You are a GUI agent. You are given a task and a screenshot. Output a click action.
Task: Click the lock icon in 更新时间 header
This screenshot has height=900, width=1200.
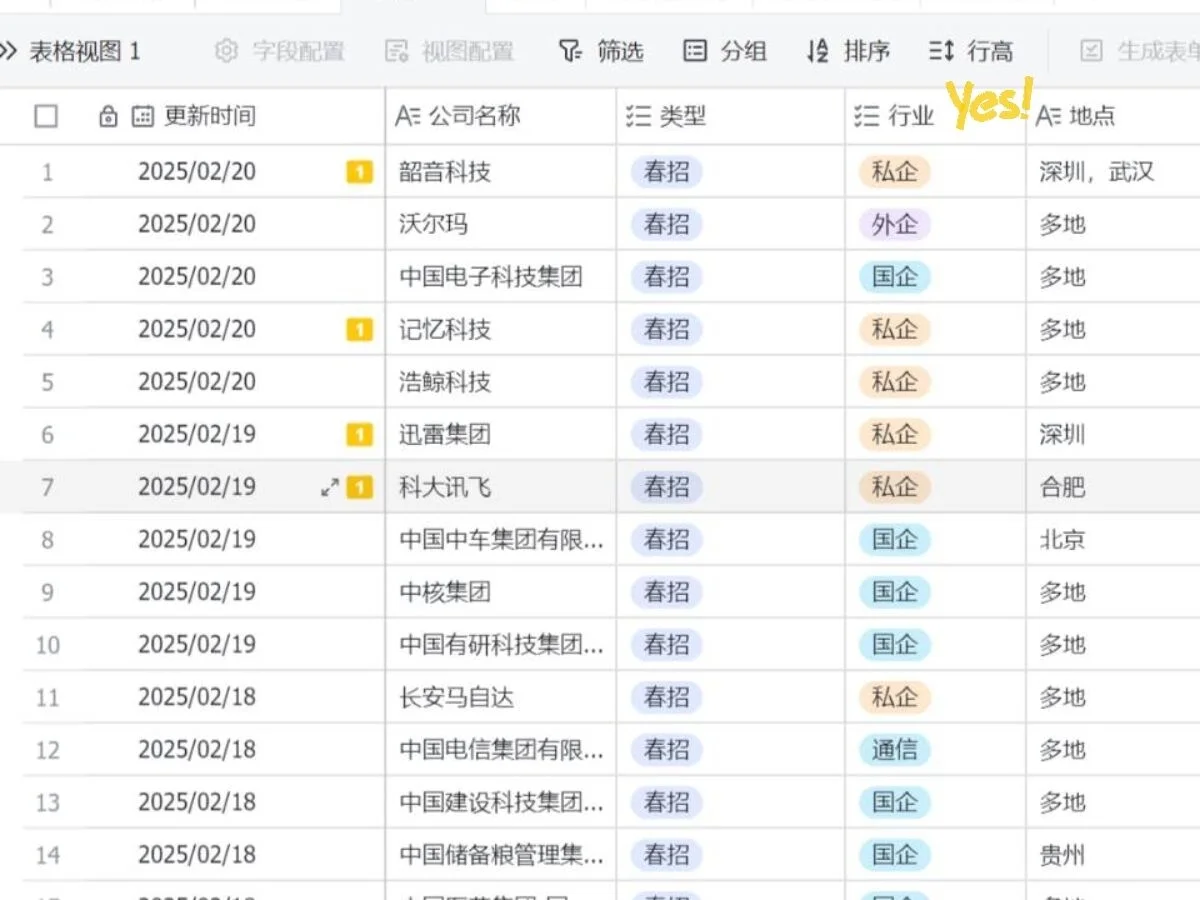coord(108,117)
